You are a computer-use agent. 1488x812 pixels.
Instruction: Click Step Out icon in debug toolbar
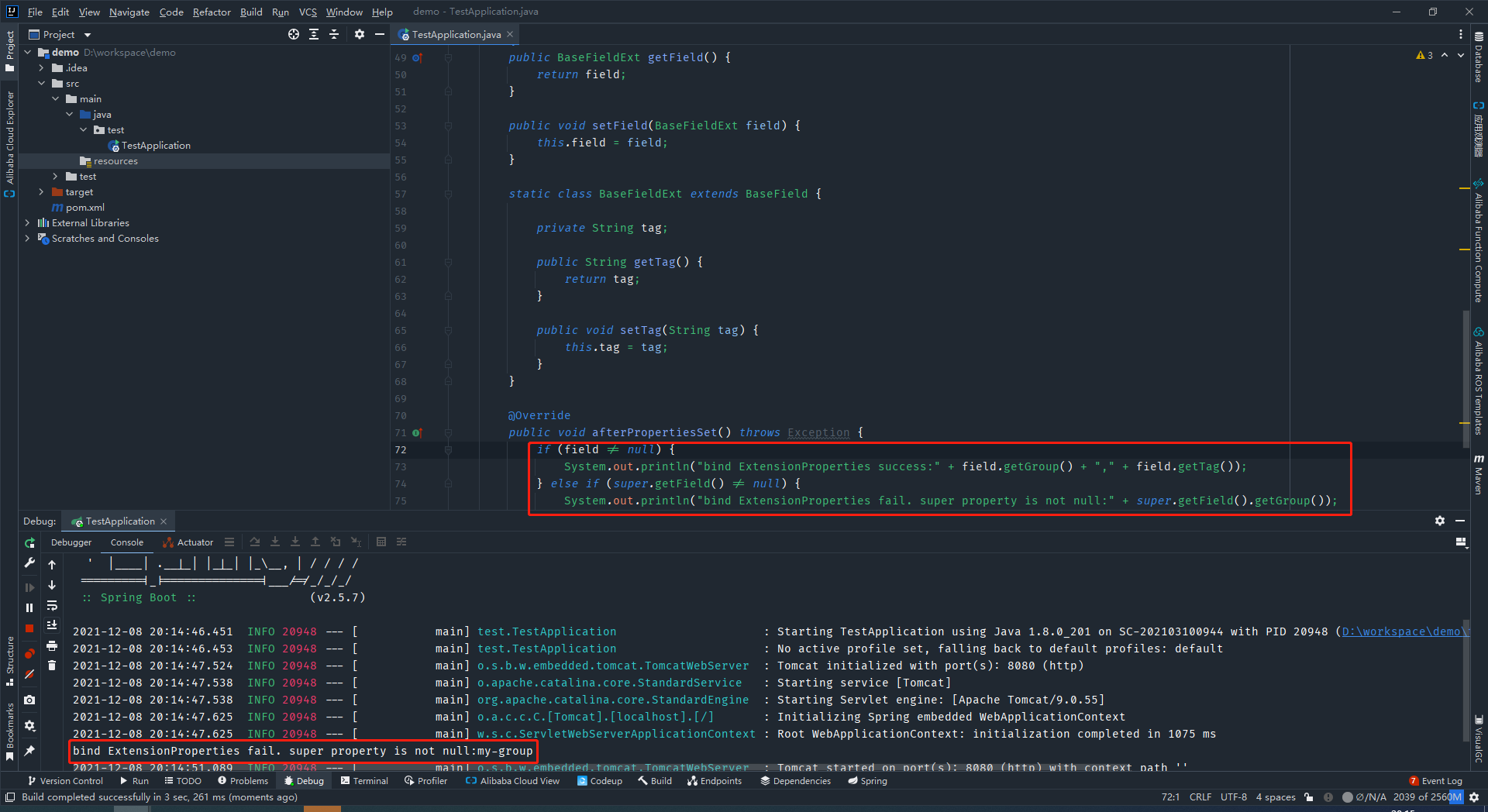[x=315, y=542]
